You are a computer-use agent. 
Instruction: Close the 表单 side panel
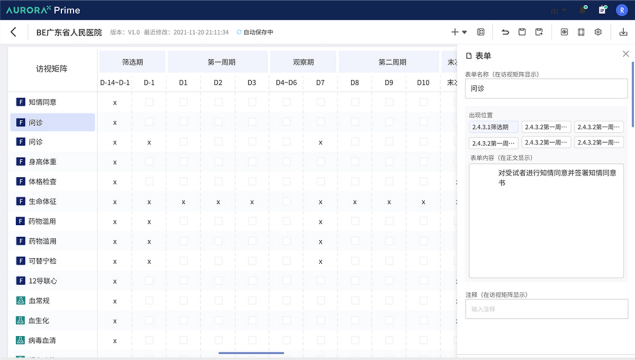[626, 54]
